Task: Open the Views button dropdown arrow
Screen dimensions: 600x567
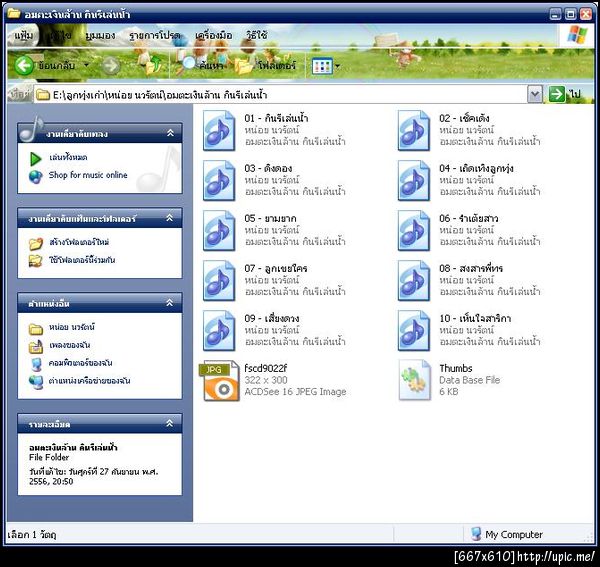Action: [338, 67]
